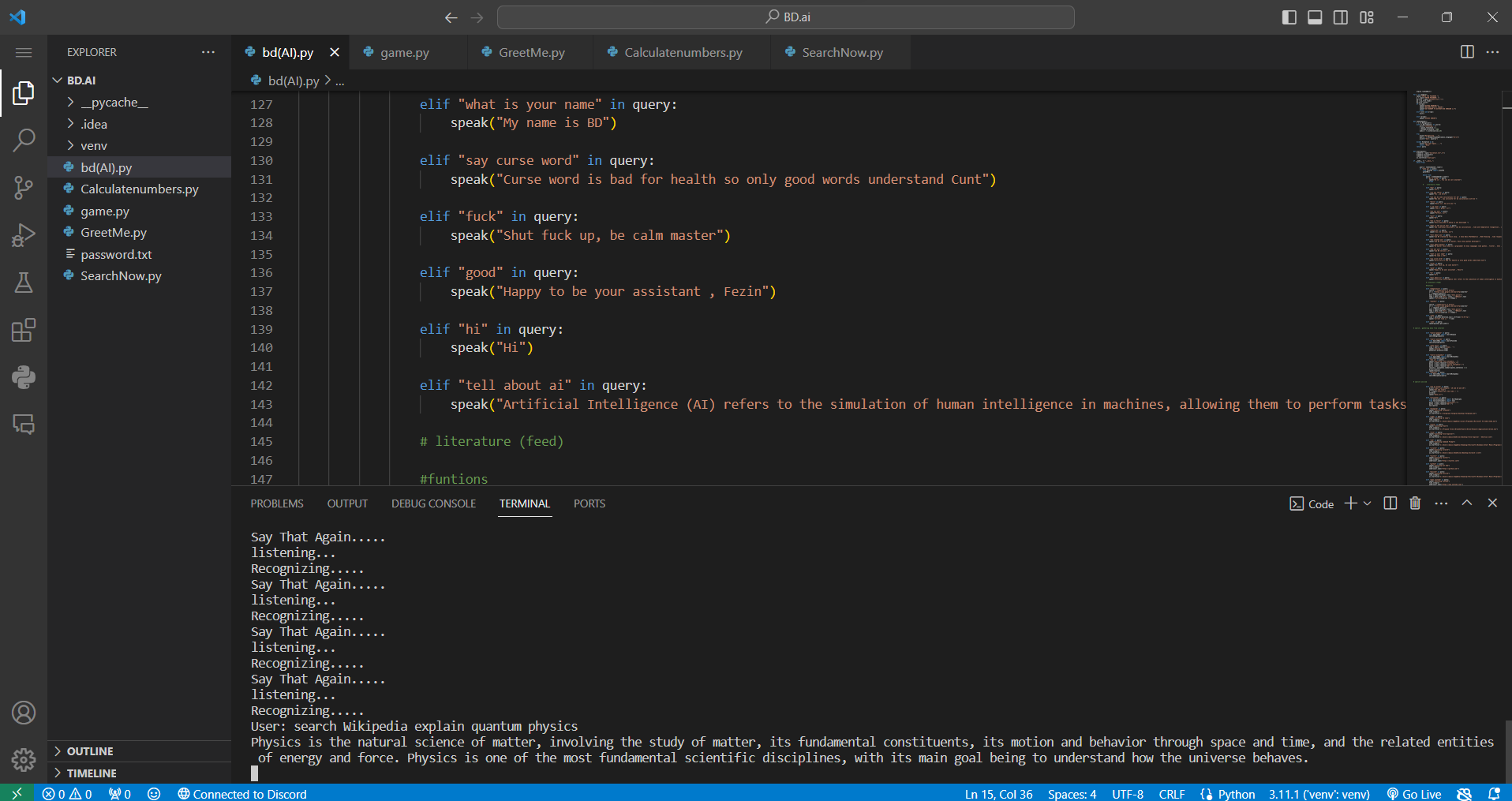This screenshot has width=1512, height=801.
Task: Toggle the bottom panel visibility
Action: pyautogui.click(x=1315, y=17)
